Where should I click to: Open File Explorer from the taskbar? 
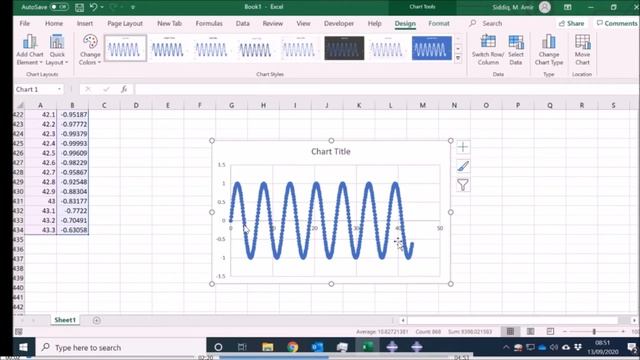[268, 347]
